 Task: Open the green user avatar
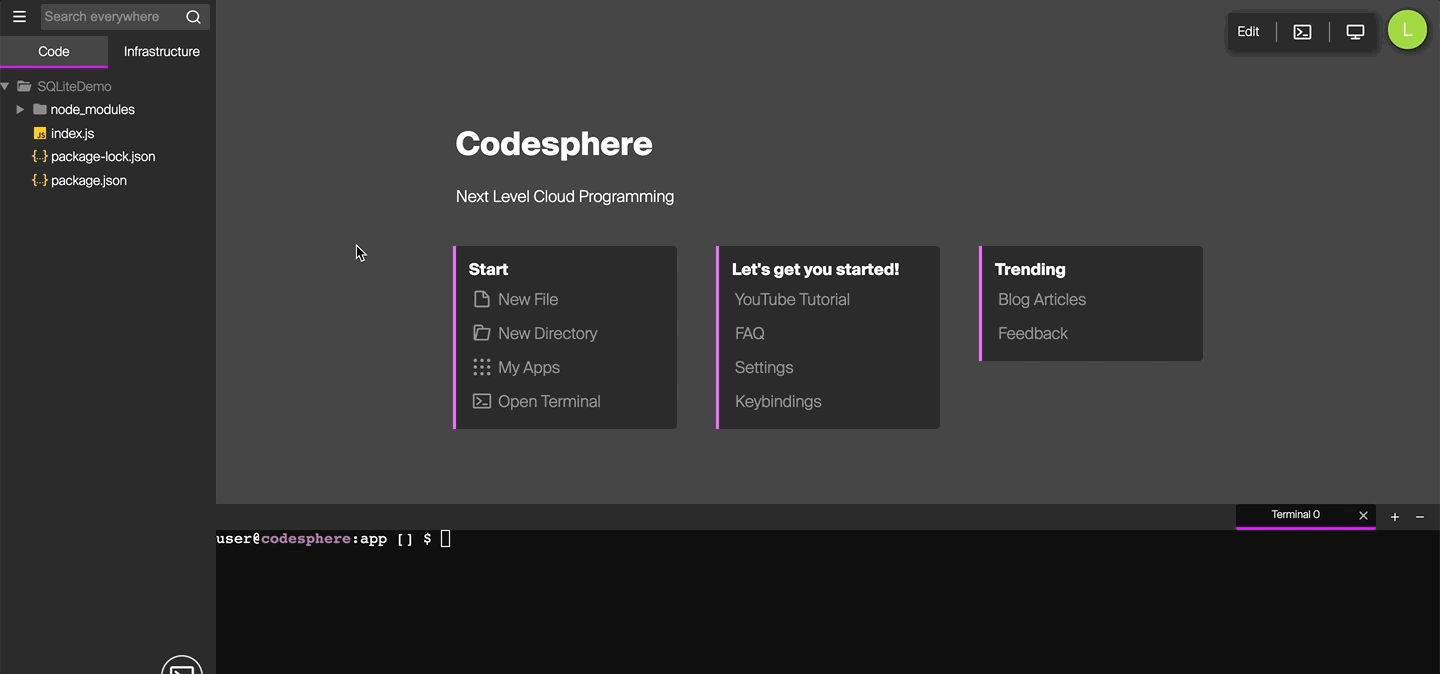coord(1407,31)
